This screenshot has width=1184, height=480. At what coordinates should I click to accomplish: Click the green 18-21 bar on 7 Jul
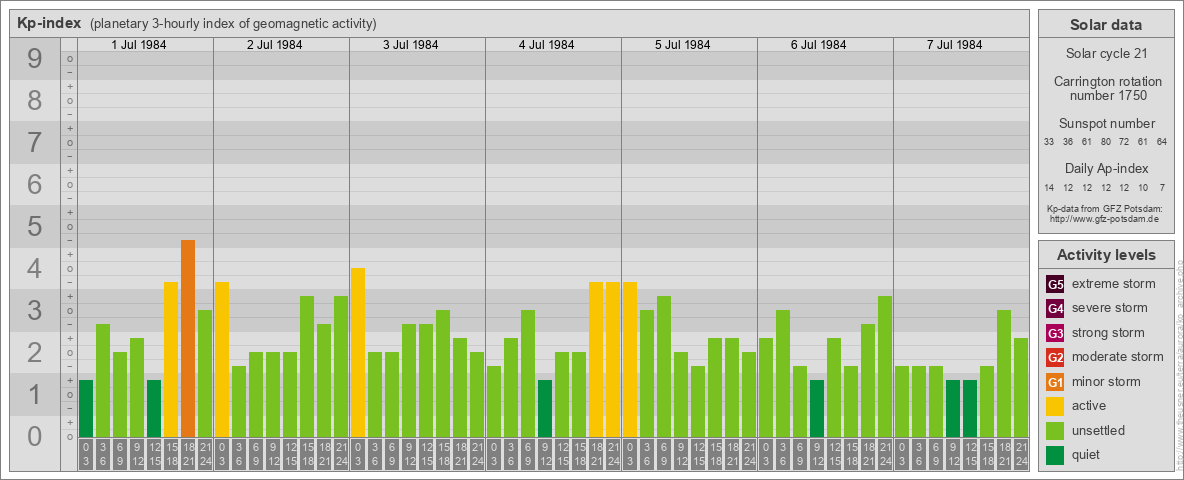point(1004,373)
